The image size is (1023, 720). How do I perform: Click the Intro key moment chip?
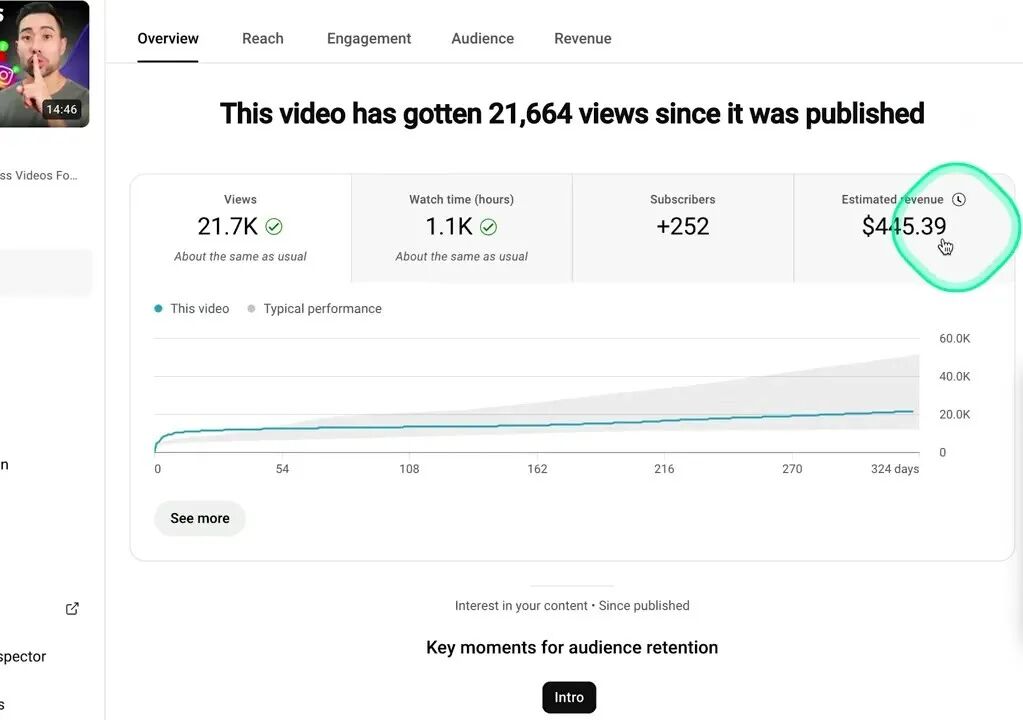click(569, 697)
